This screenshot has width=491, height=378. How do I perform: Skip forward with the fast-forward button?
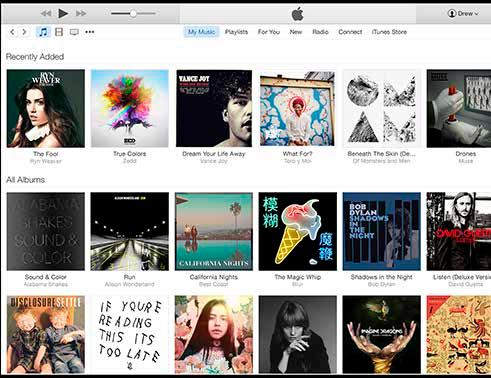click(x=81, y=14)
